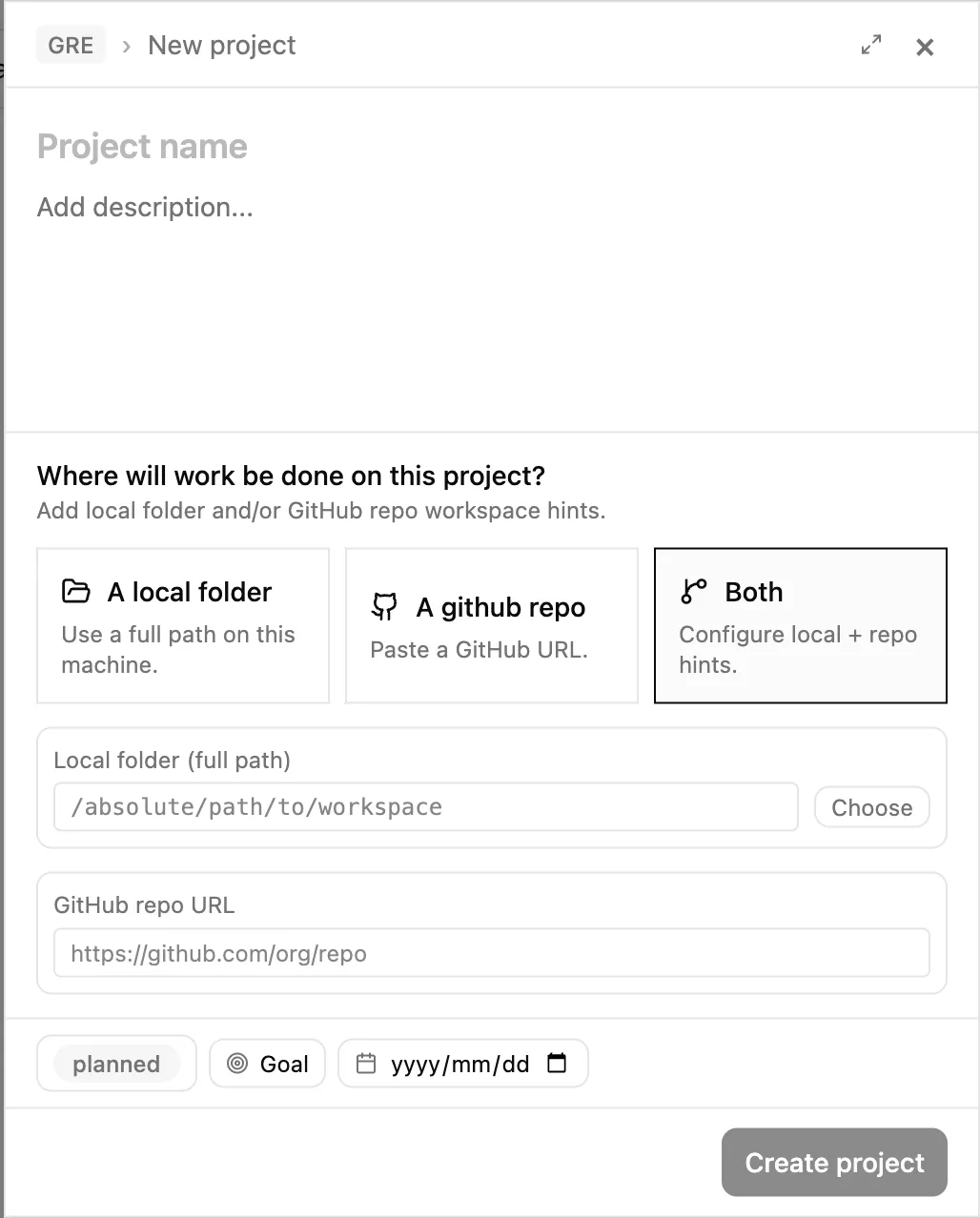
Task: Select the 'A local folder' workspace option
Action: tap(182, 625)
